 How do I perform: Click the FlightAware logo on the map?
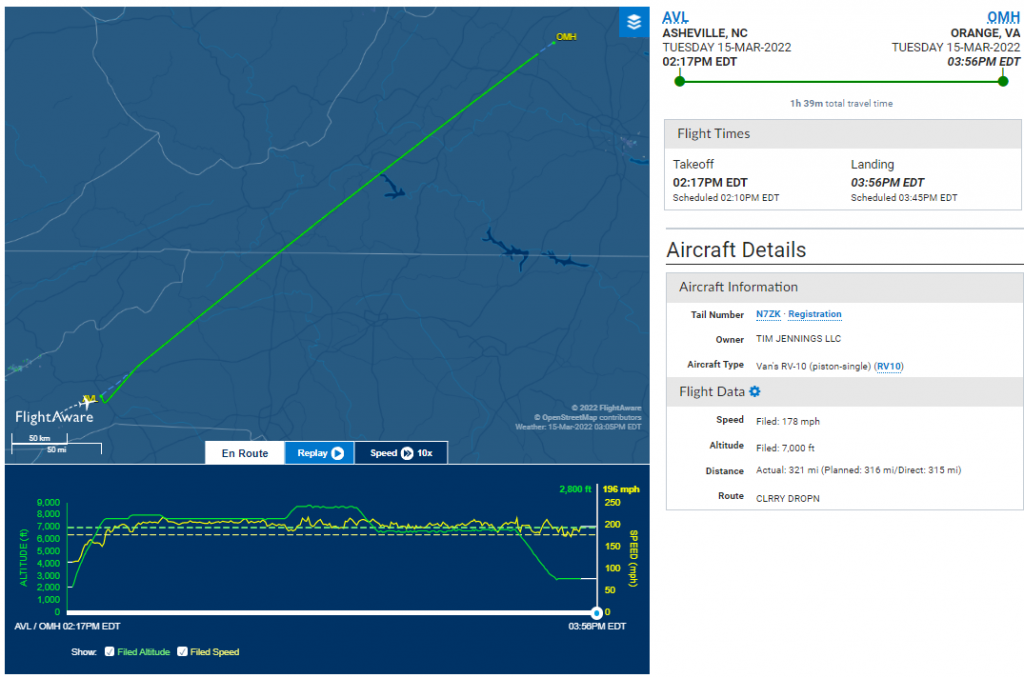tap(54, 416)
